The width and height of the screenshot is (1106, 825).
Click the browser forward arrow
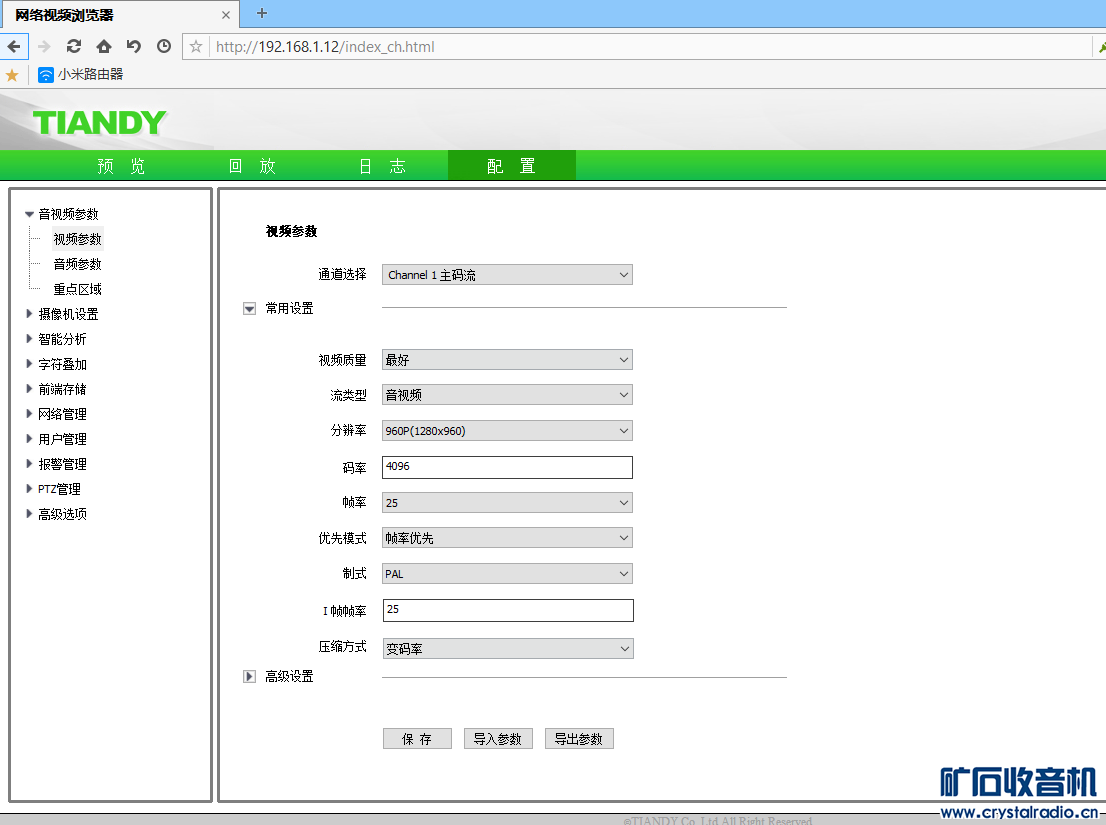coord(44,47)
